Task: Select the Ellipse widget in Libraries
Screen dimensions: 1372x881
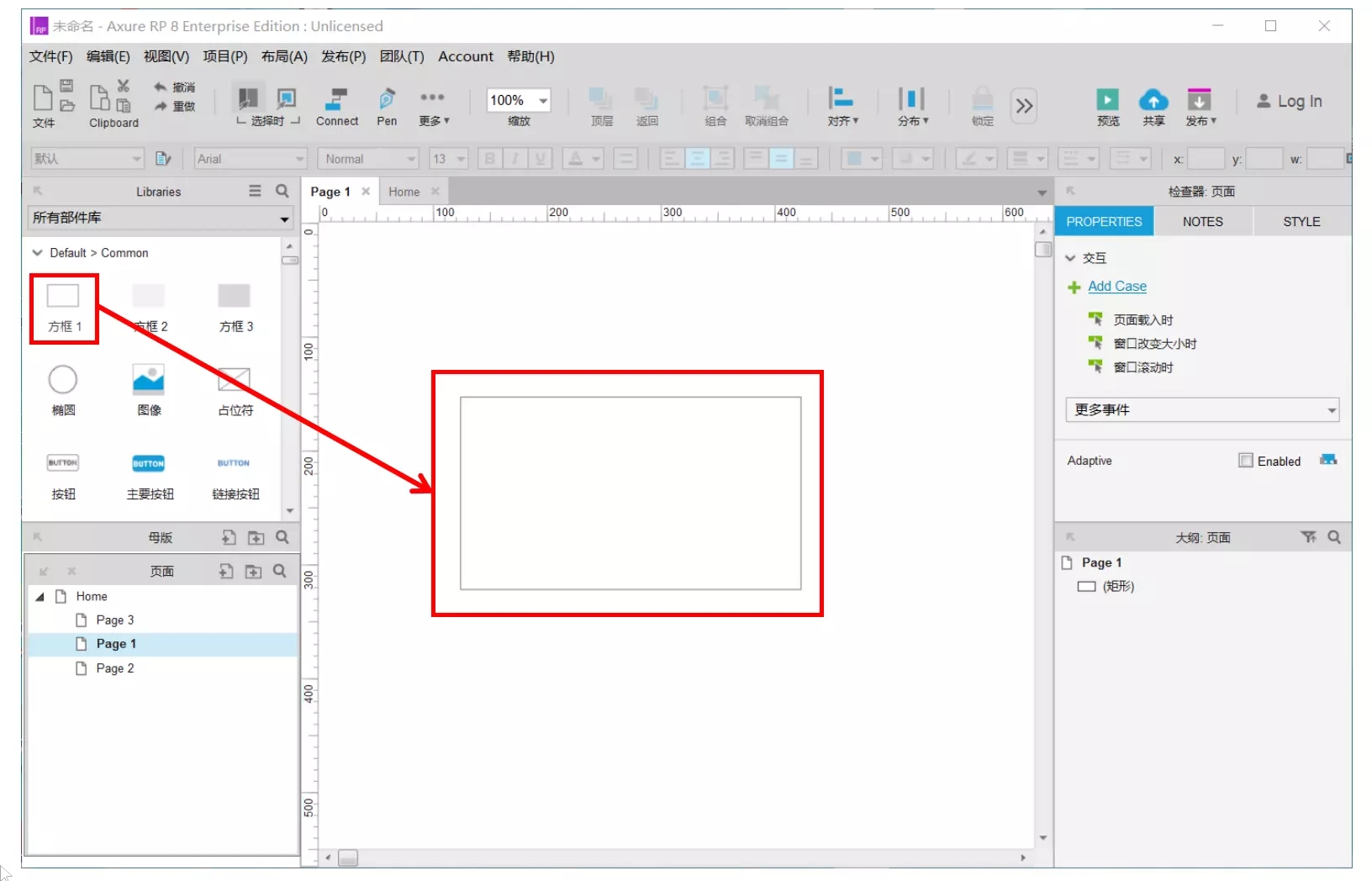Action: tap(63, 380)
